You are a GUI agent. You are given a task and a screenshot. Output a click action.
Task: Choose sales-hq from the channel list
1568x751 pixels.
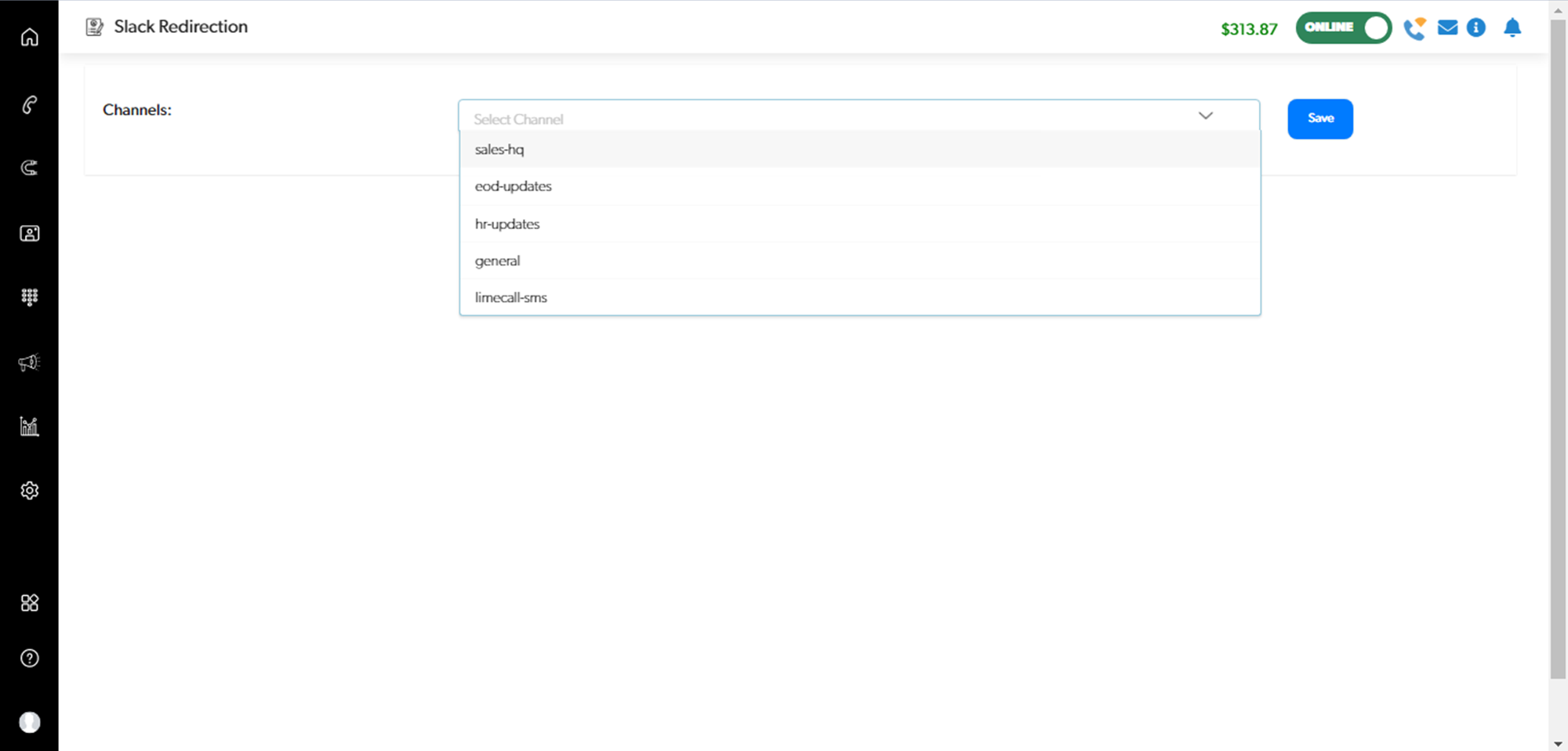[499, 149]
